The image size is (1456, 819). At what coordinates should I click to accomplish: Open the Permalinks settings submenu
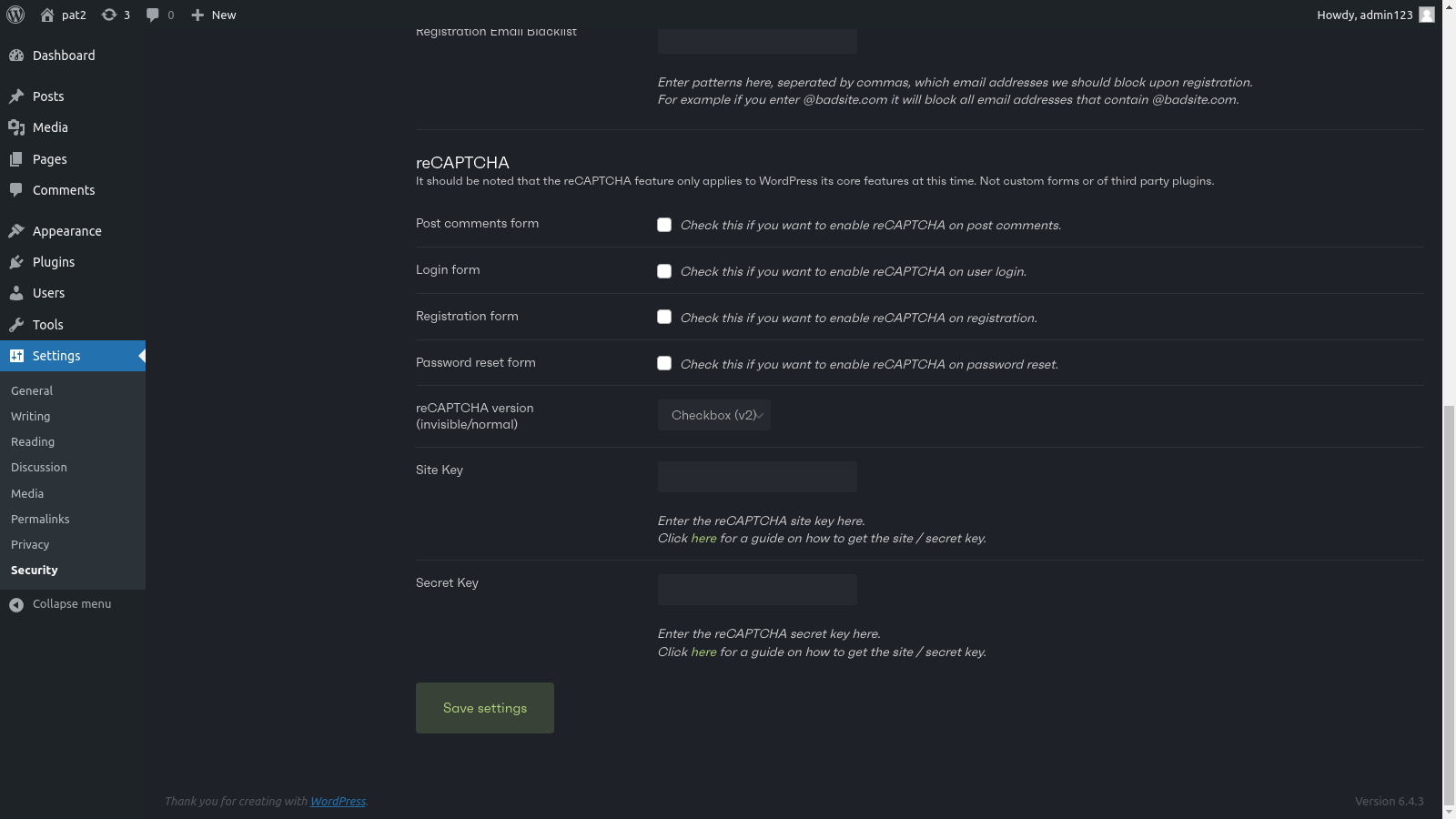click(x=40, y=519)
